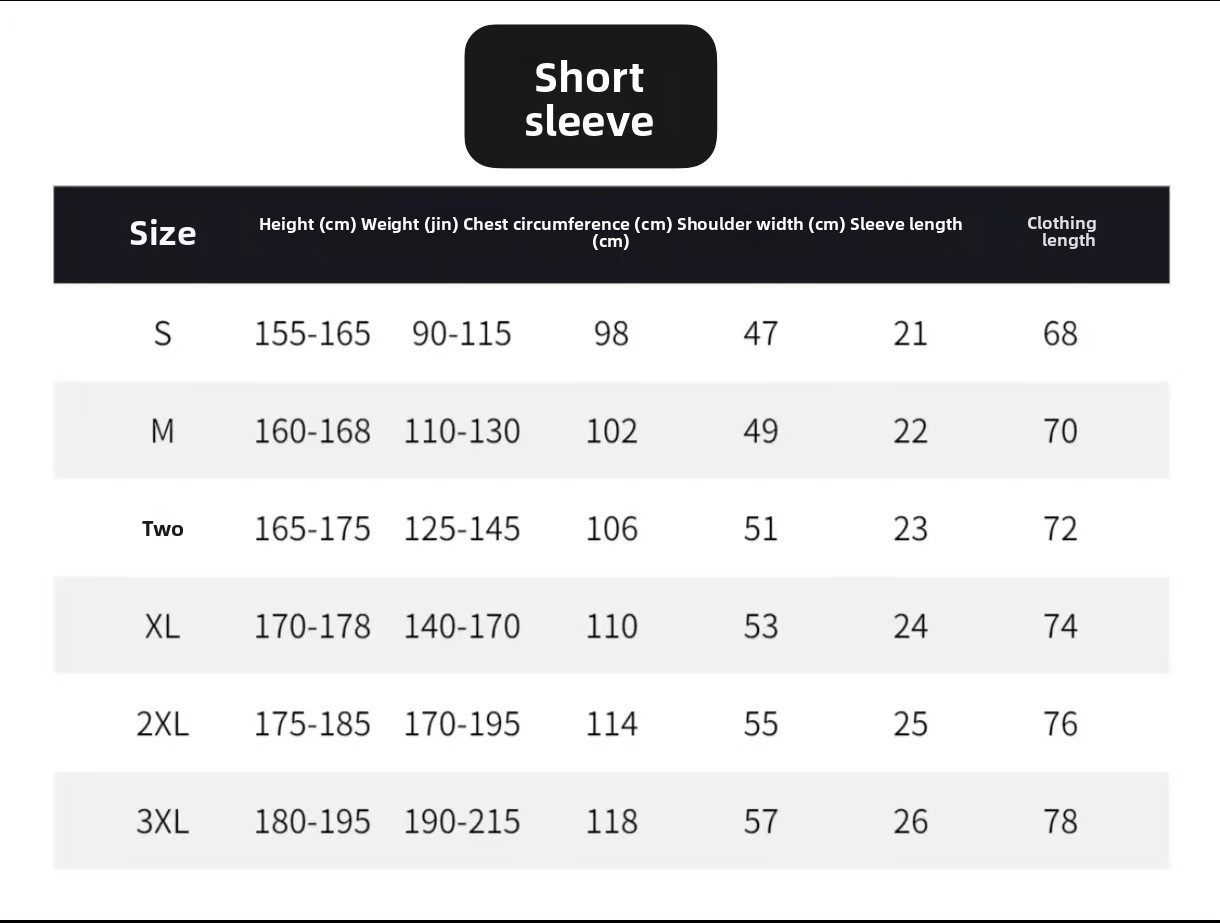Click the 110-130 weight value
1220x923 pixels.
click(462, 431)
